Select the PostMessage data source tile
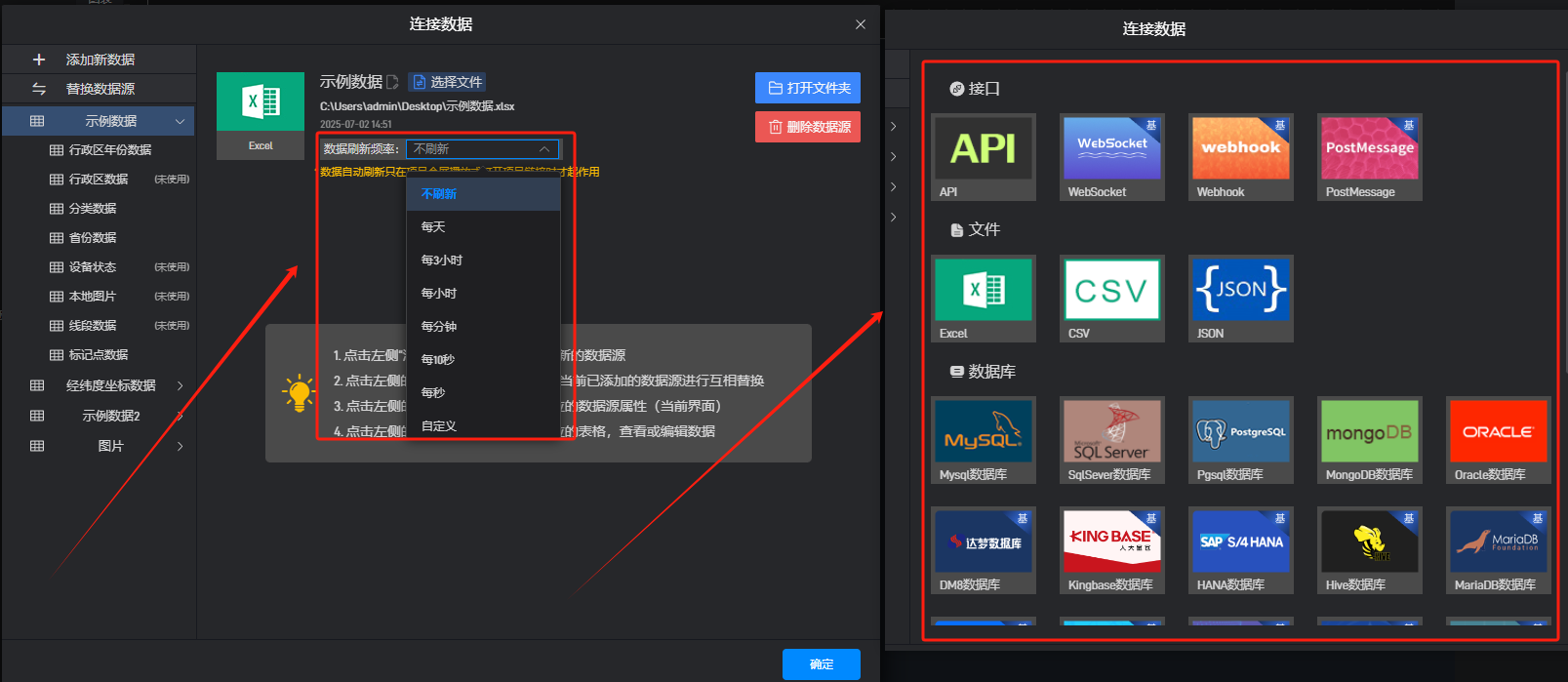This screenshot has width=1568, height=682. click(1370, 157)
